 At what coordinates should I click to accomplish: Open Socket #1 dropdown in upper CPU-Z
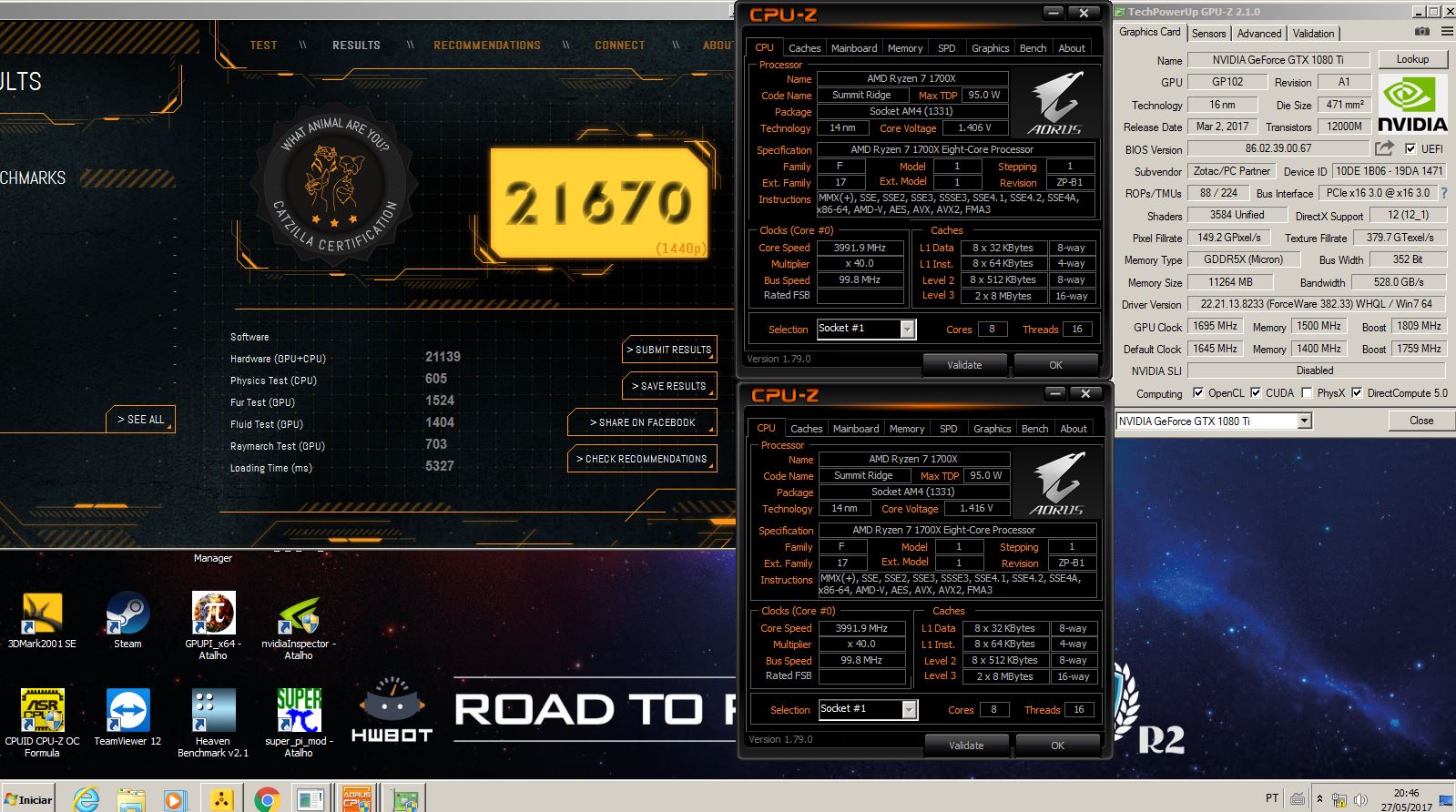pos(908,330)
